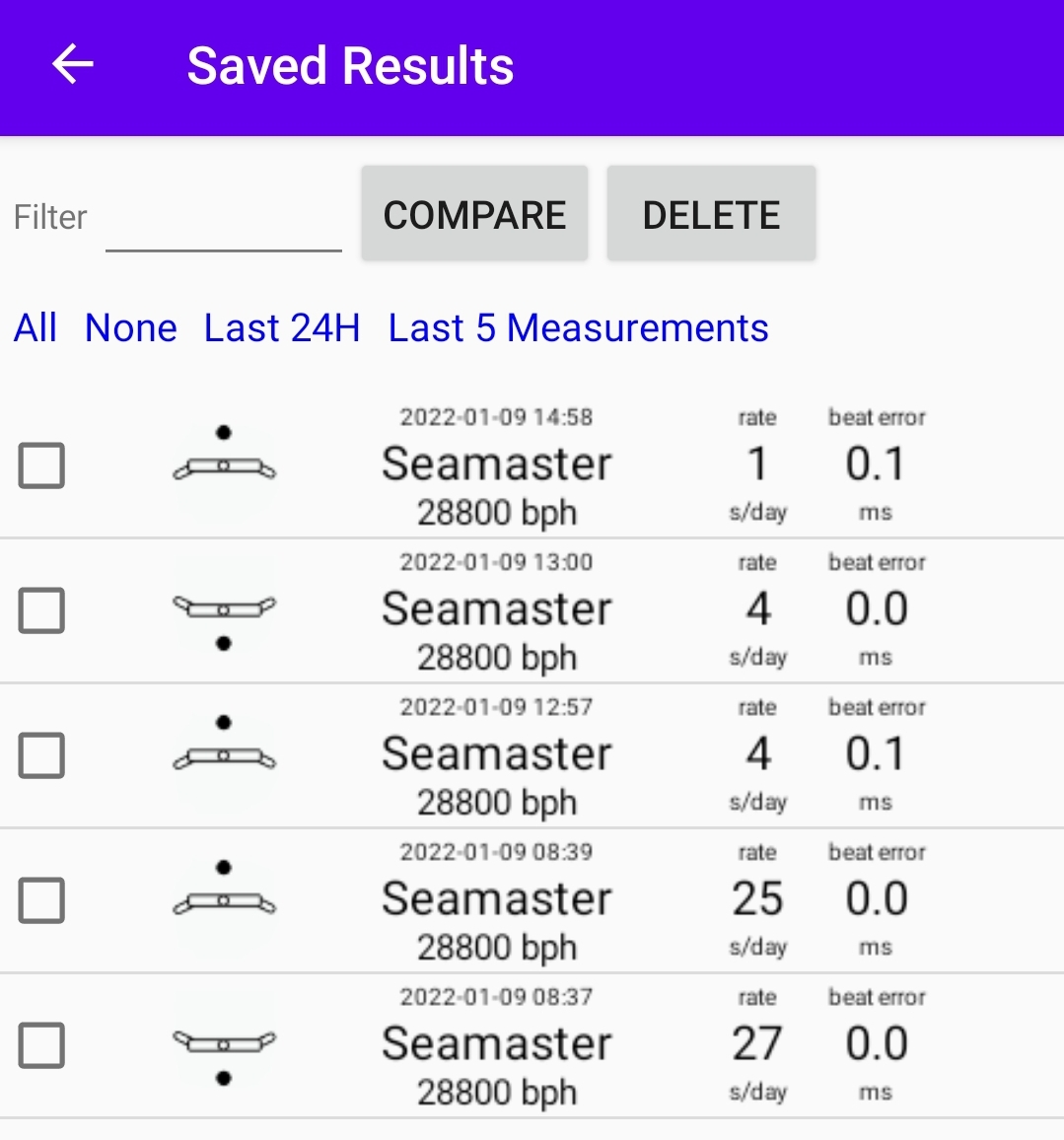Pick Last 5 Measurements link
The height and width of the screenshot is (1140, 1064).
tap(578, 328)
